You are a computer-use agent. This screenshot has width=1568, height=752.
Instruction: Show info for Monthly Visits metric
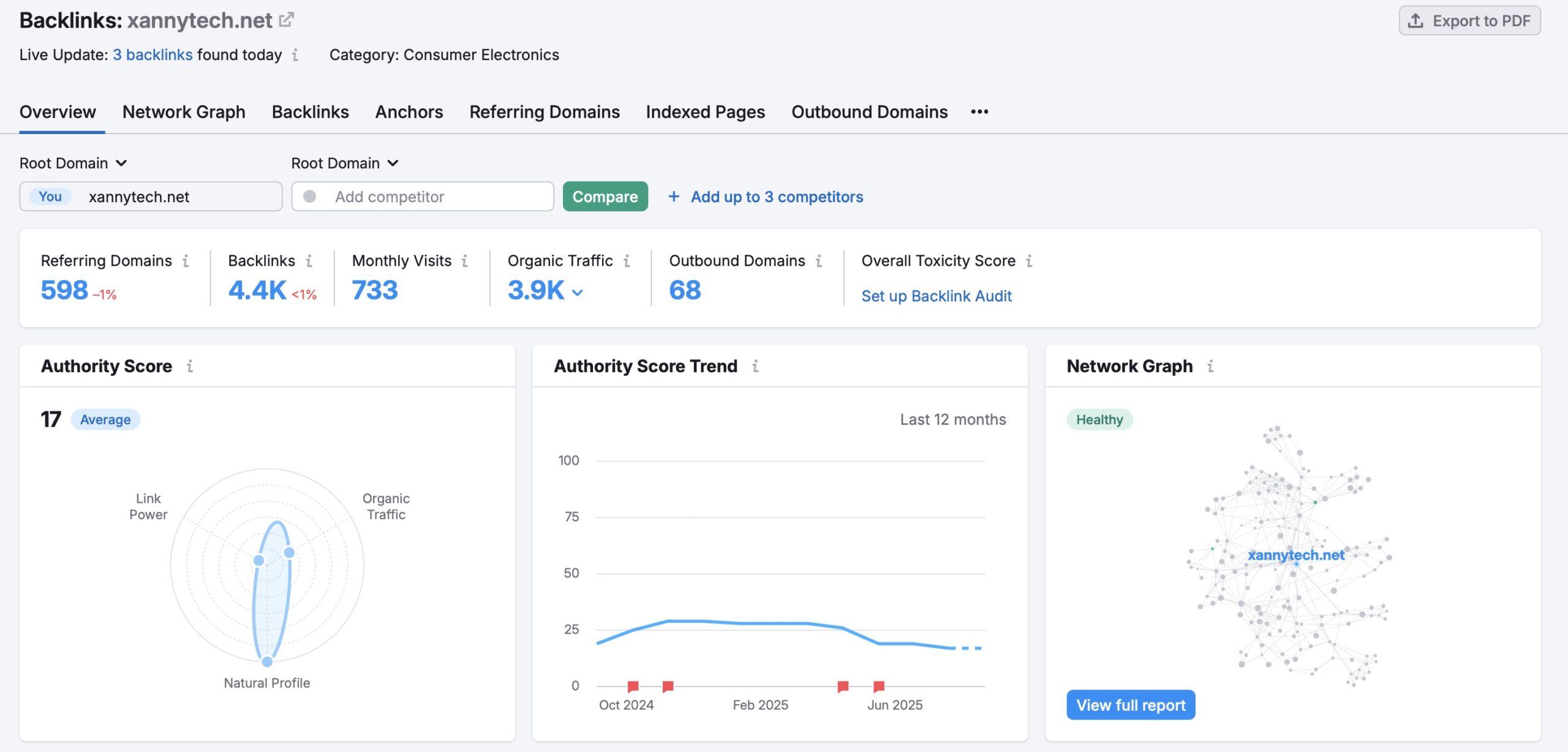tap(465, 261)
